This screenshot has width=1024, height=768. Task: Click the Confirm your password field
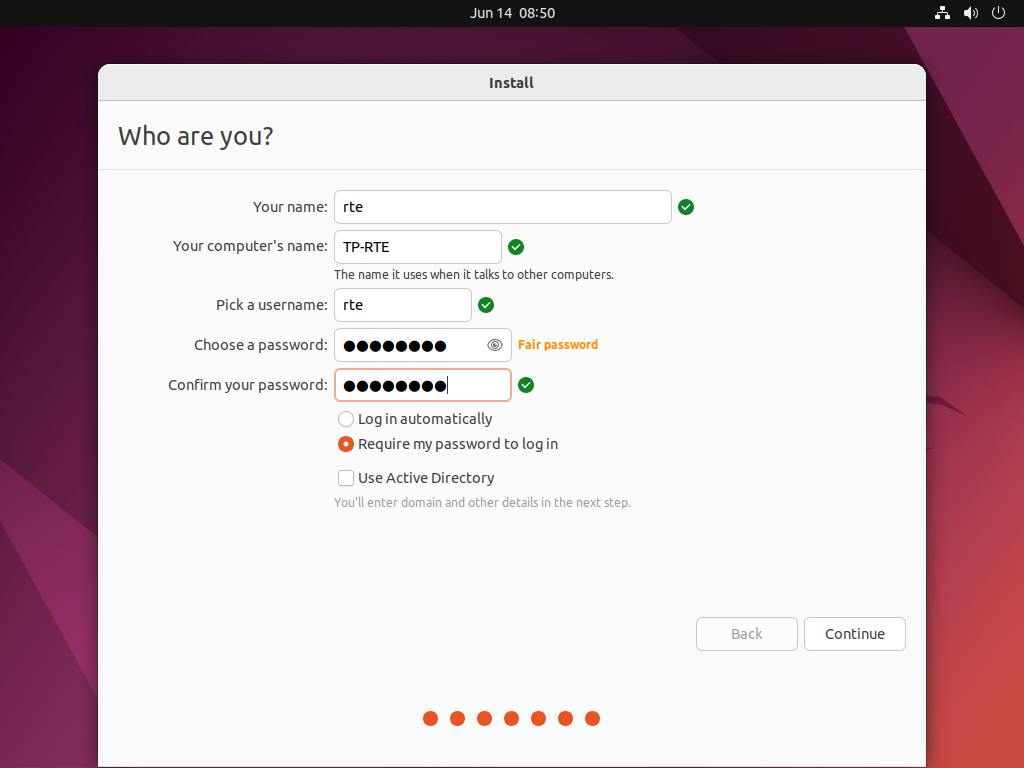(422, 385)
